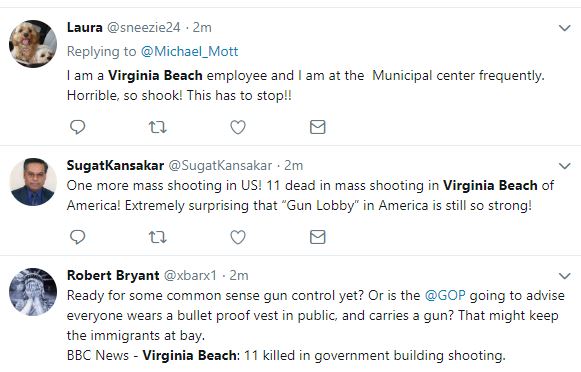Click Robert Bryant's statue avatar
The width and height of the screenshot is (581, 372).
pos(33,292)
